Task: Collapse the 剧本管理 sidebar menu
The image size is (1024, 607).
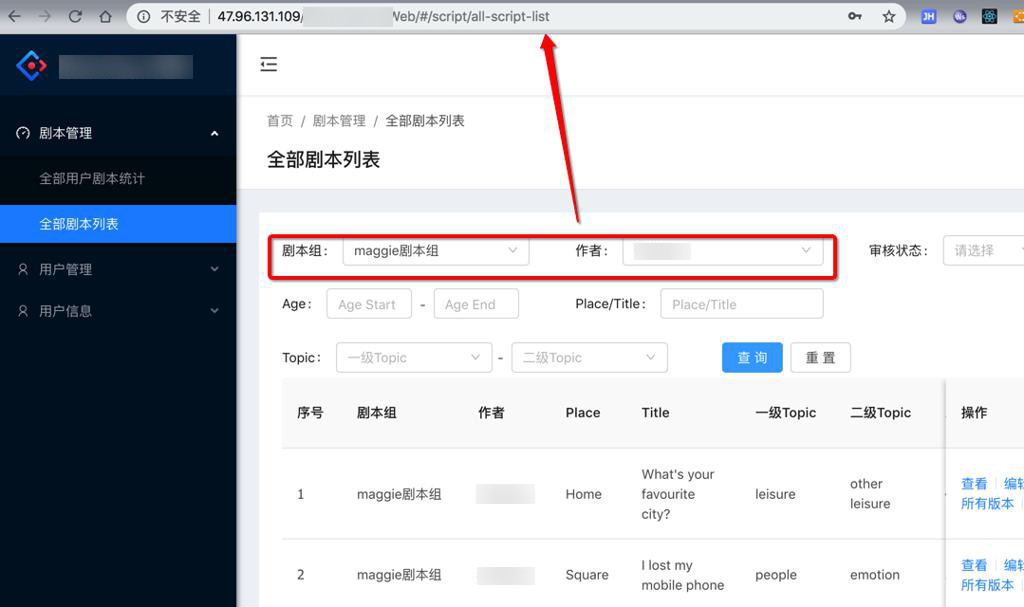Action: 118,133
